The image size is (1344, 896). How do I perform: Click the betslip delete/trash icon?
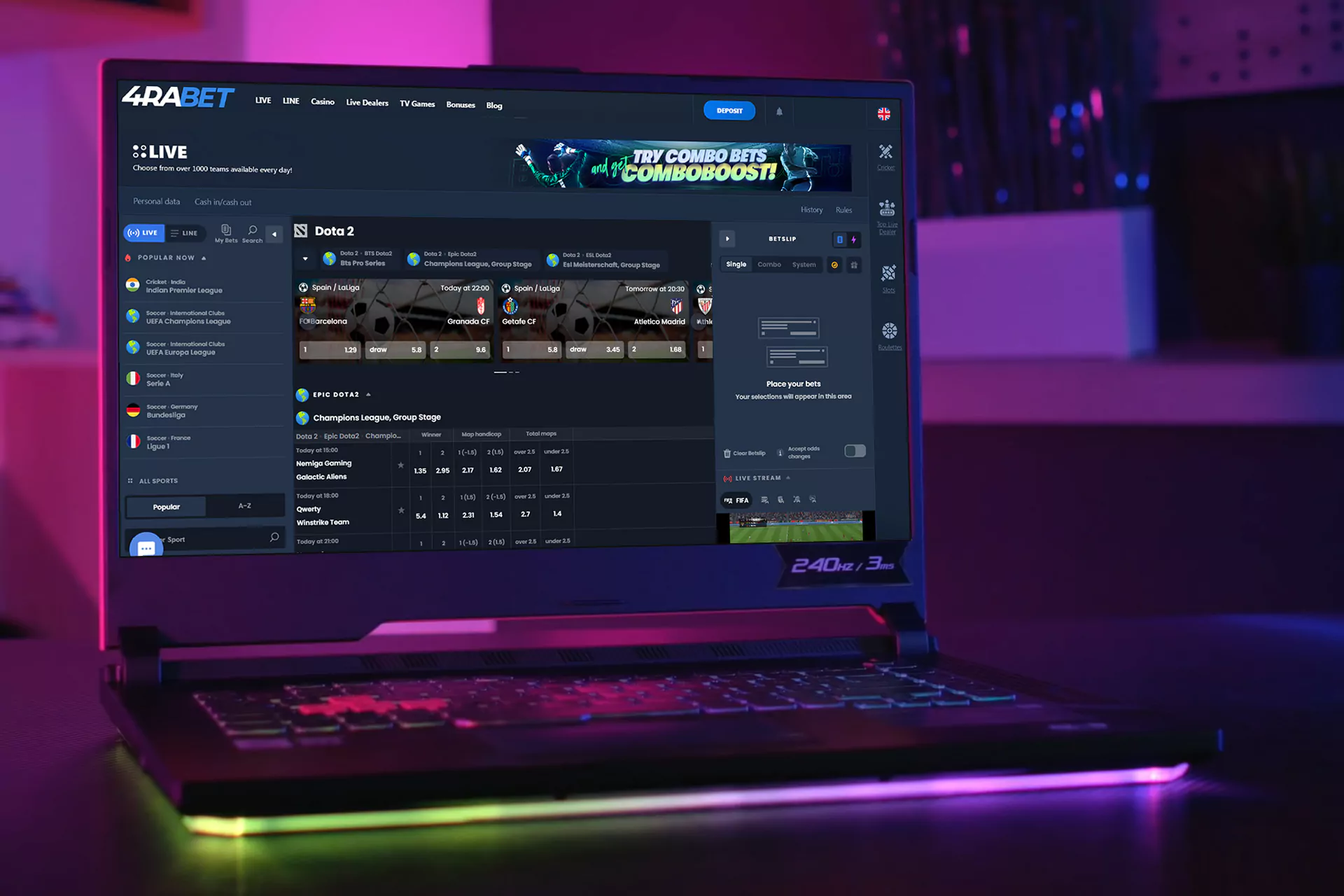(x=727, y=452)
